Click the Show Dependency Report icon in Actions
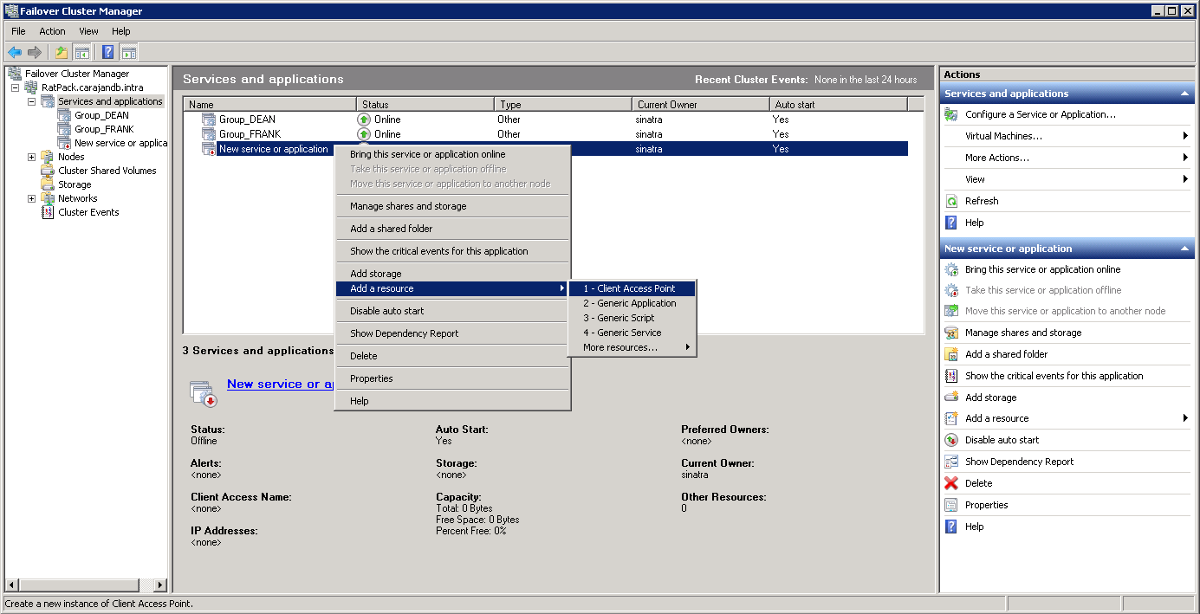 coord(952,462)
